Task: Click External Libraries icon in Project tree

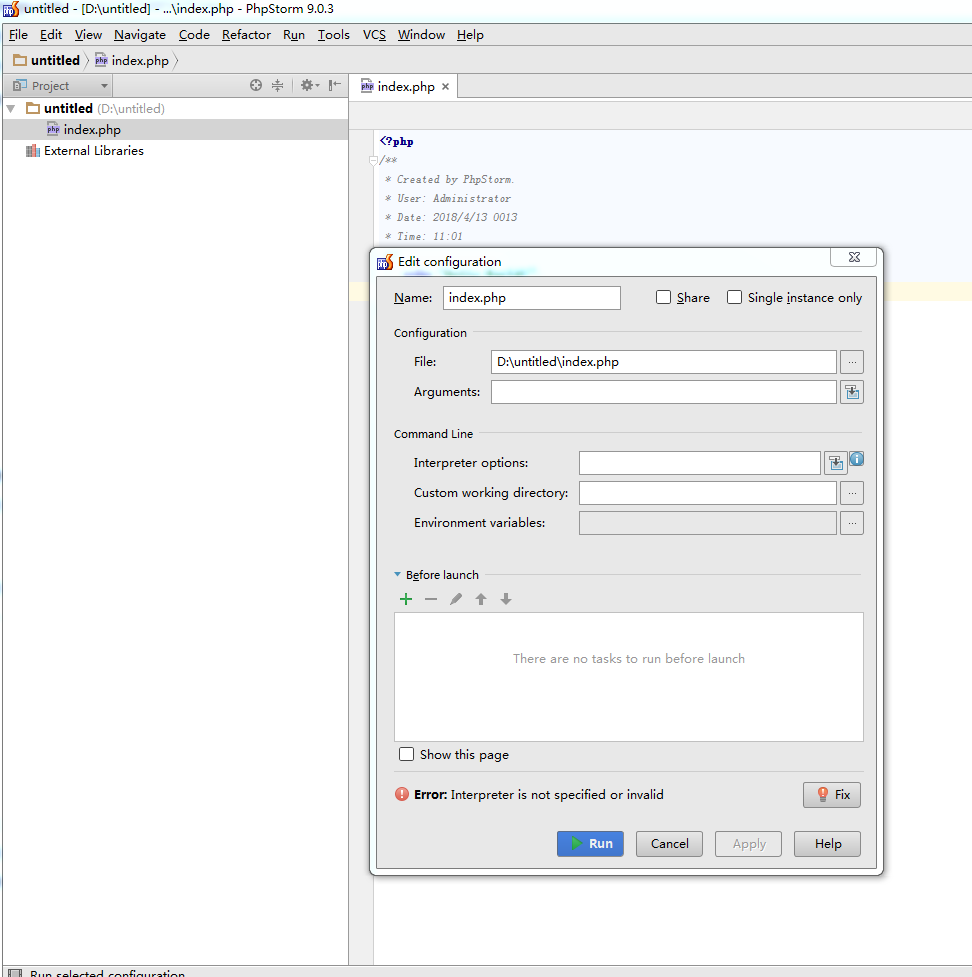Action: pos(32,151)
